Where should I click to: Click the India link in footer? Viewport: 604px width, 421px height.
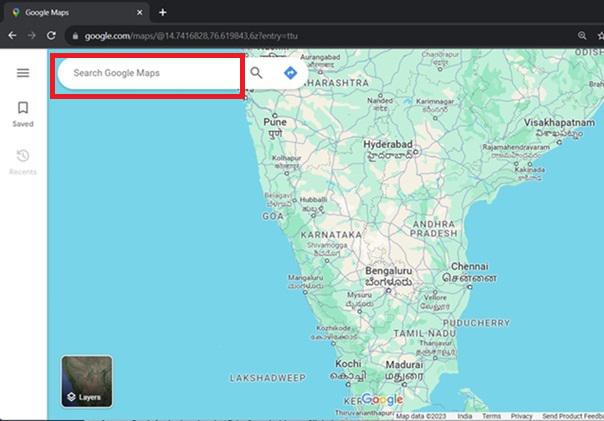465,416
